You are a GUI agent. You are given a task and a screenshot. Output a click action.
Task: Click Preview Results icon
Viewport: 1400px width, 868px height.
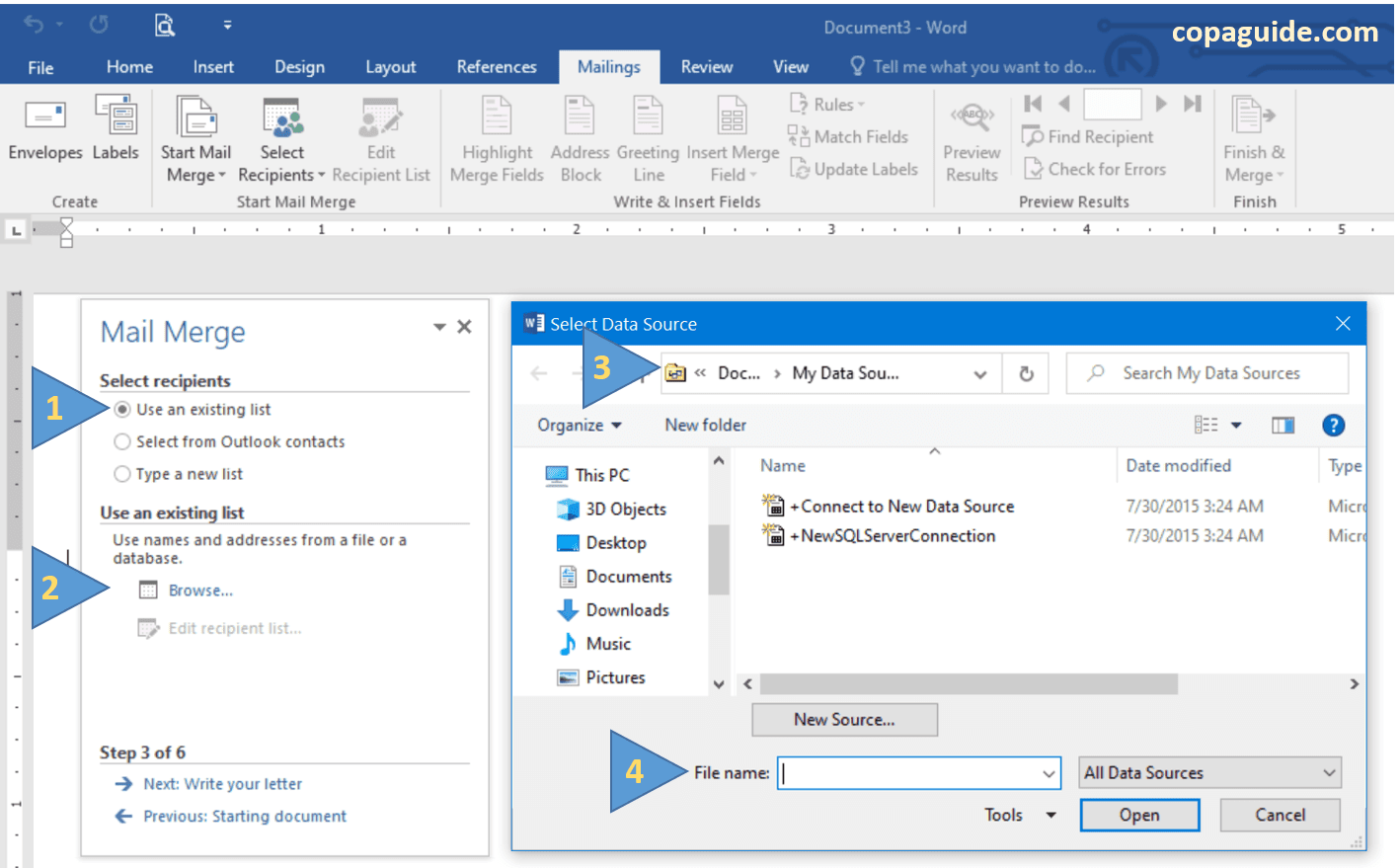(x=972, y=116)
